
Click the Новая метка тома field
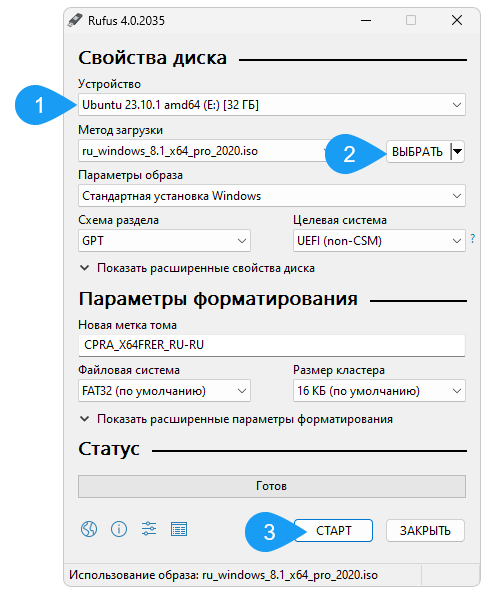click(272, 345)
